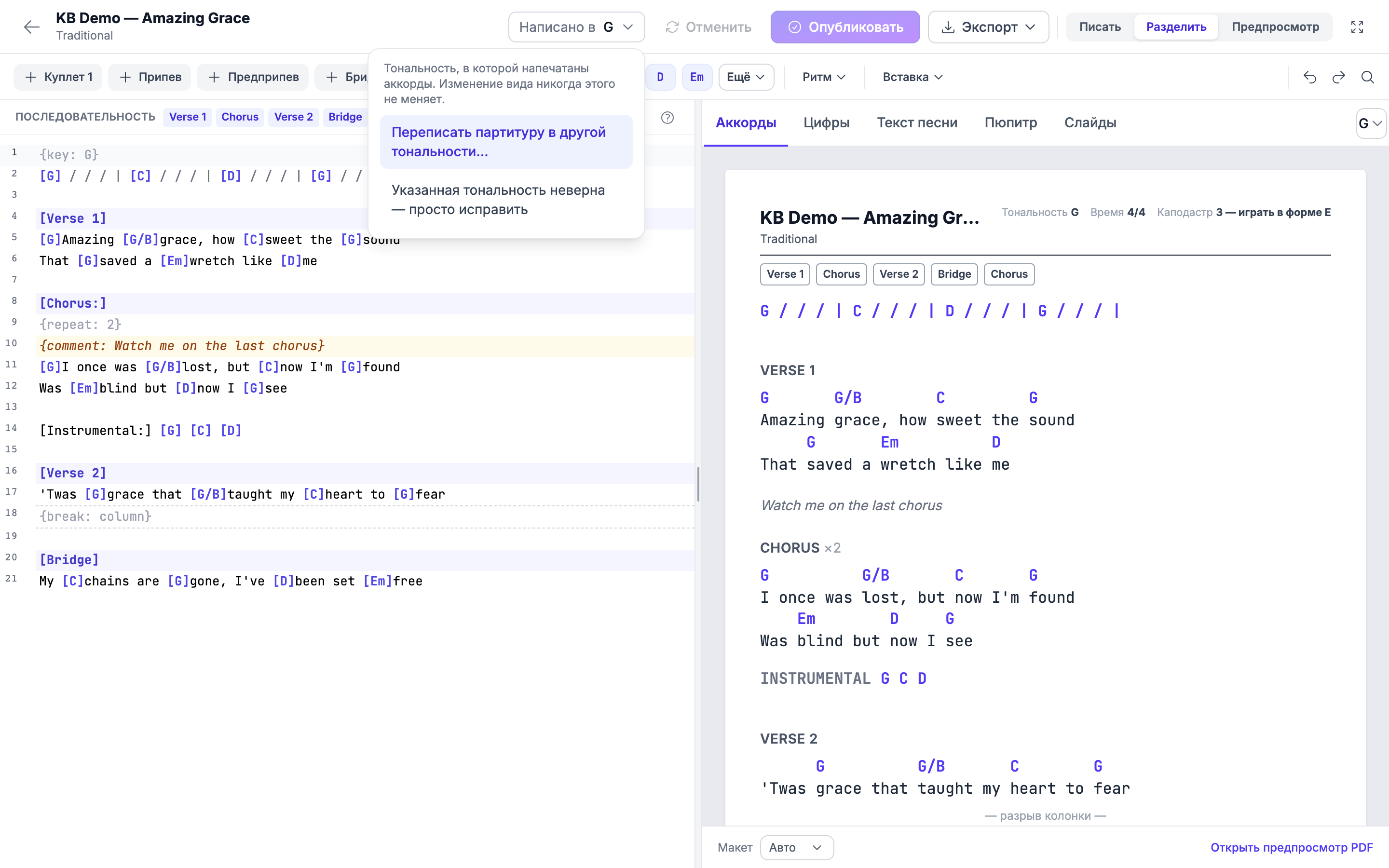Screen dimensions: 1389x868
Task: Add a Предприпев section
Action: [x=253, y=77]
